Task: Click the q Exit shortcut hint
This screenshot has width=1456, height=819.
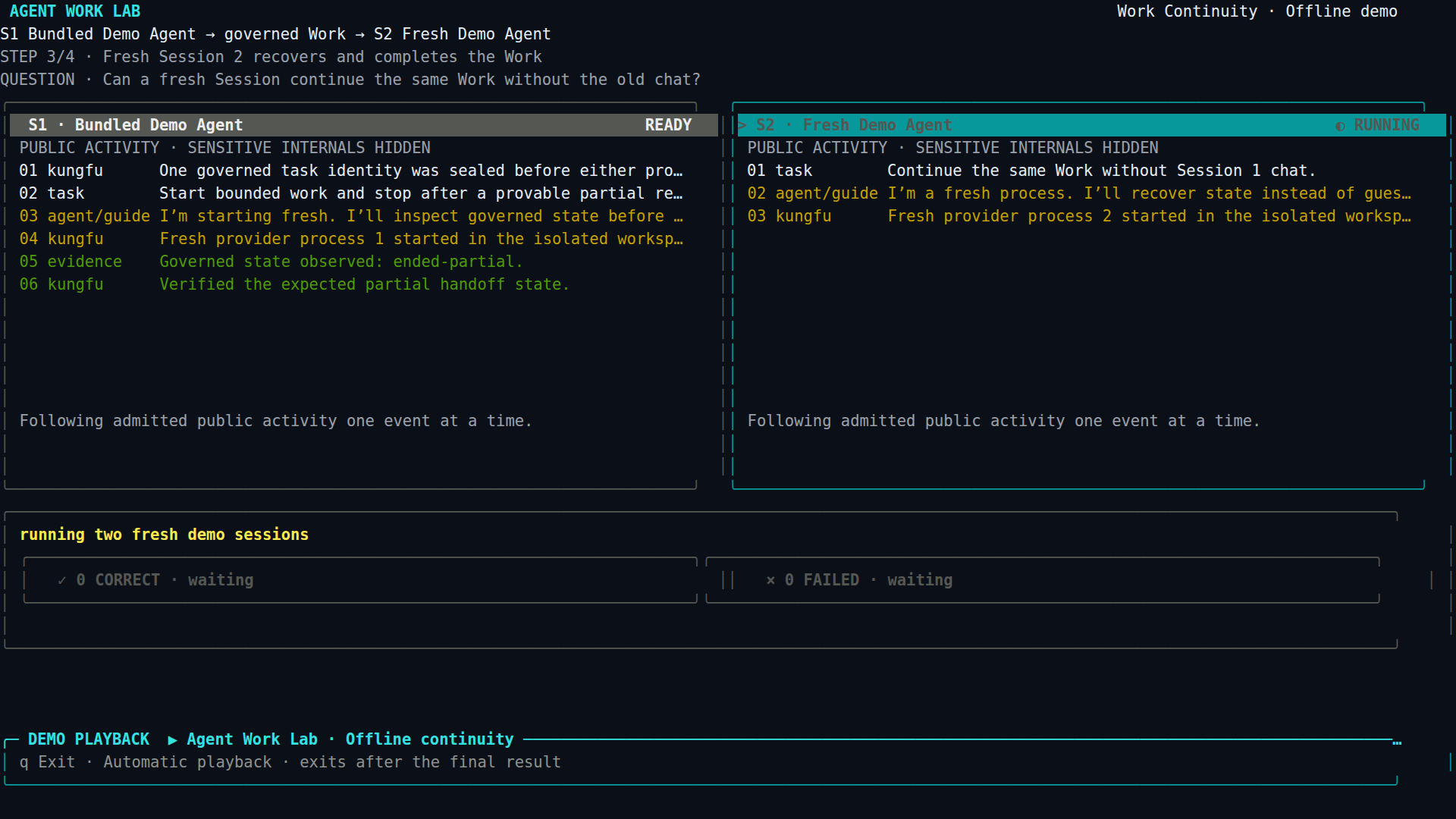Action: point(47,762)
